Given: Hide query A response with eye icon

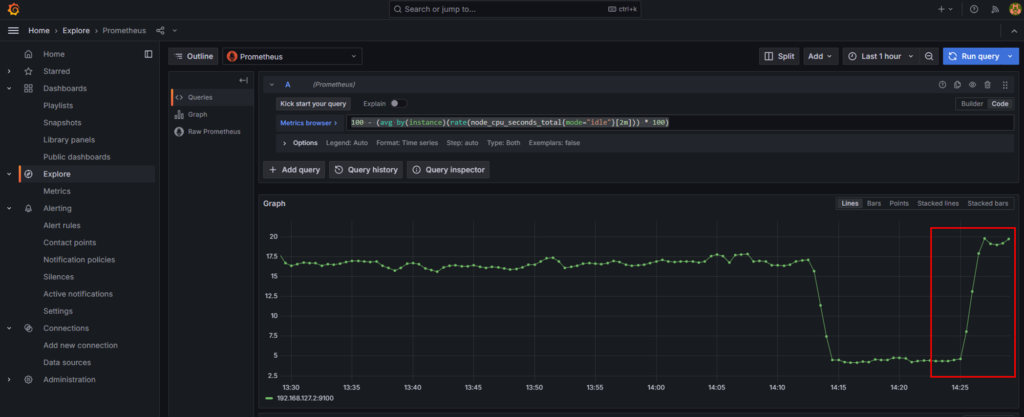Looking at the screenshot, I should [972, 85].
